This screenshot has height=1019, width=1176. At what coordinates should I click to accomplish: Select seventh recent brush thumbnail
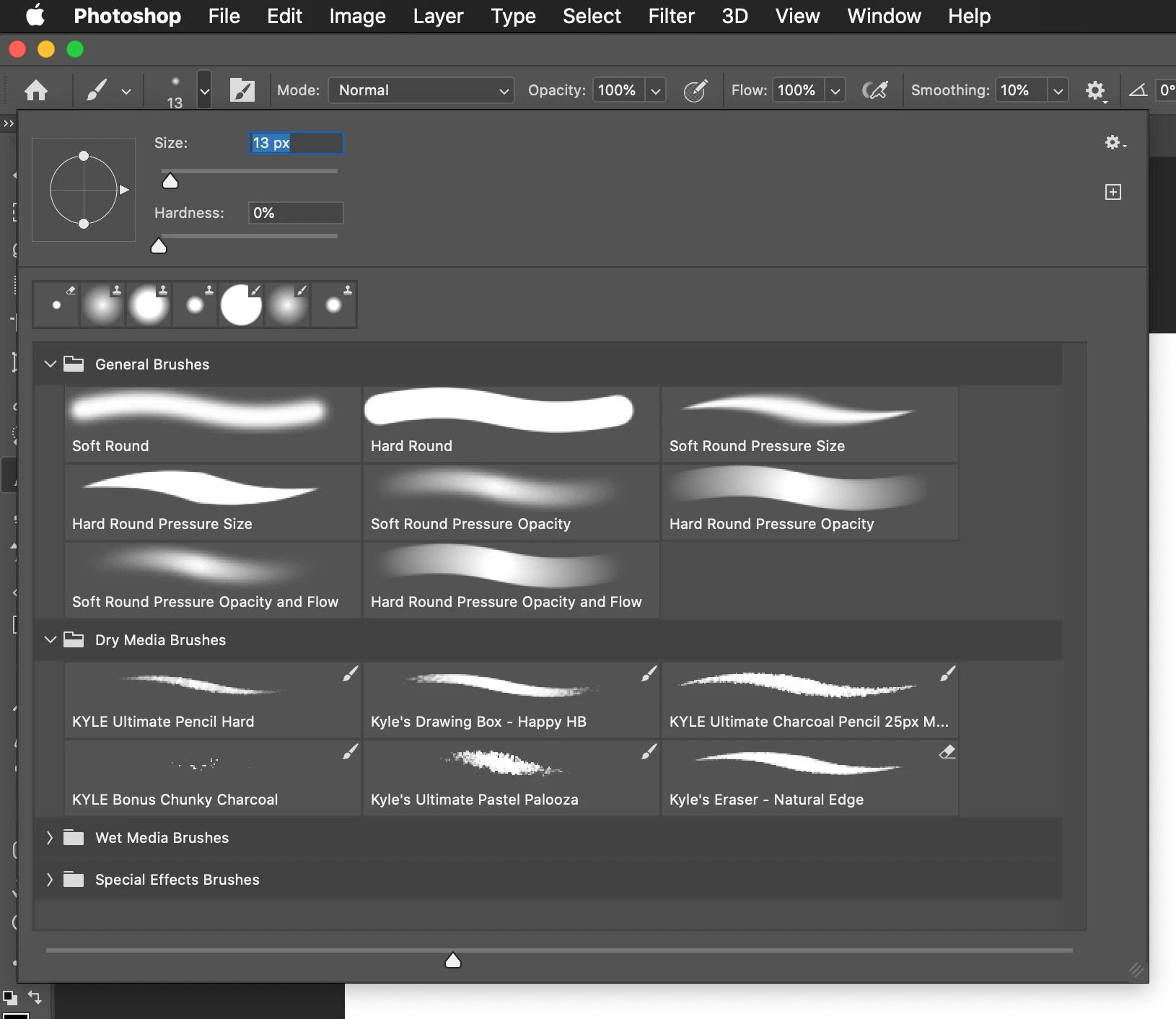333,305
